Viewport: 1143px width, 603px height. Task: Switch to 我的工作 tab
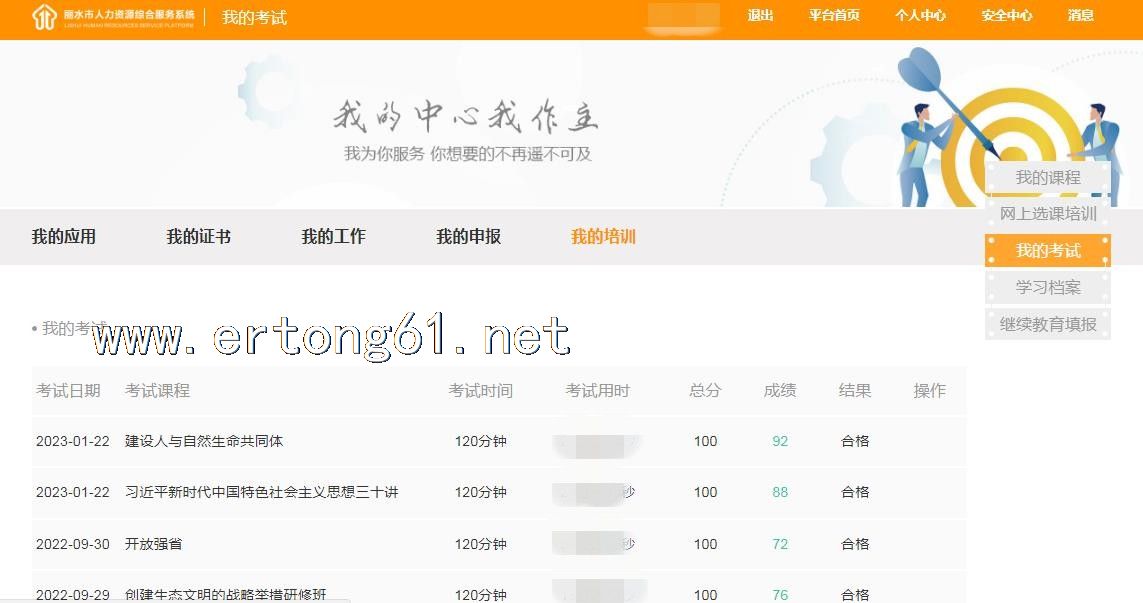coord(333,237)
